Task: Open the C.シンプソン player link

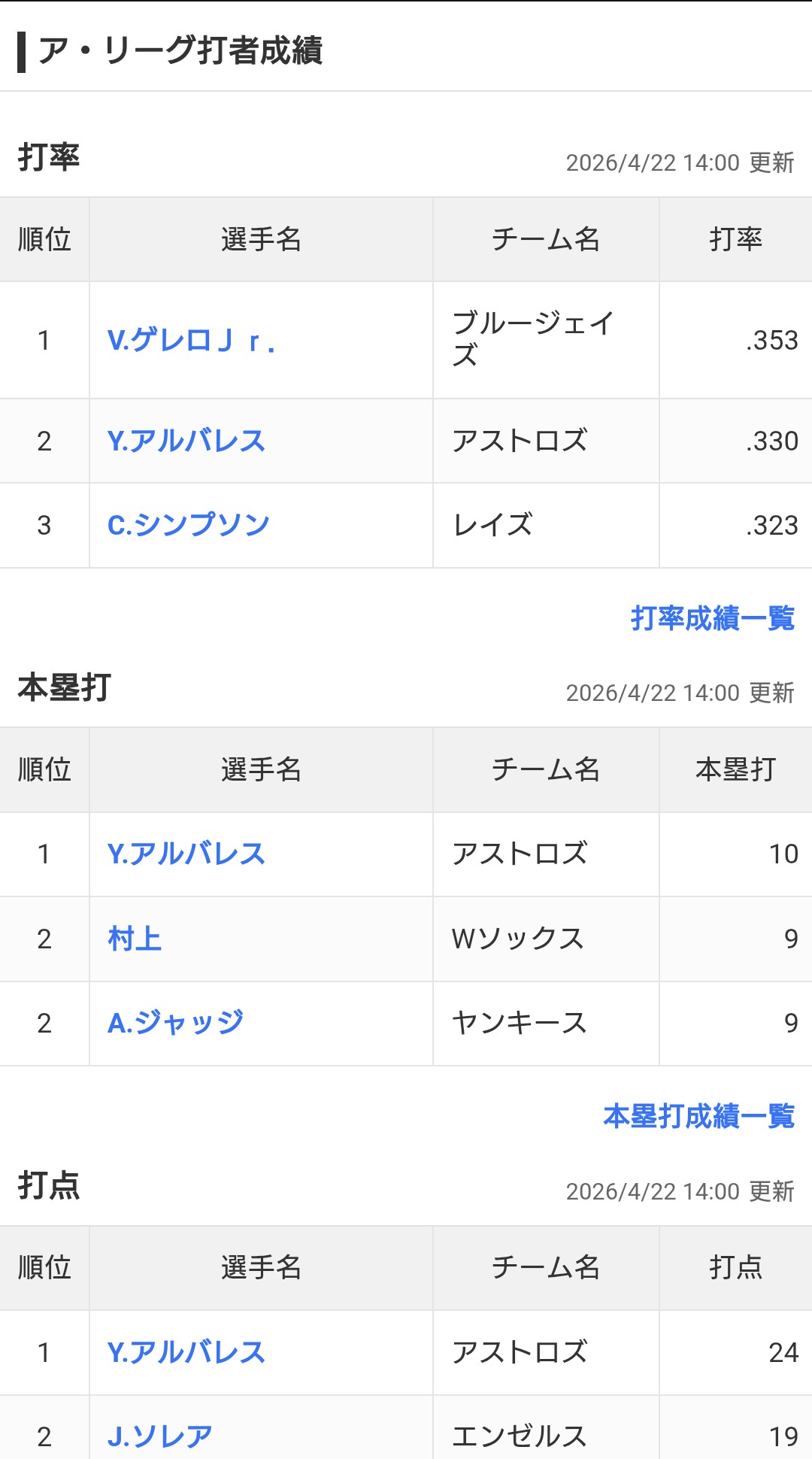Action: [189, 525]
